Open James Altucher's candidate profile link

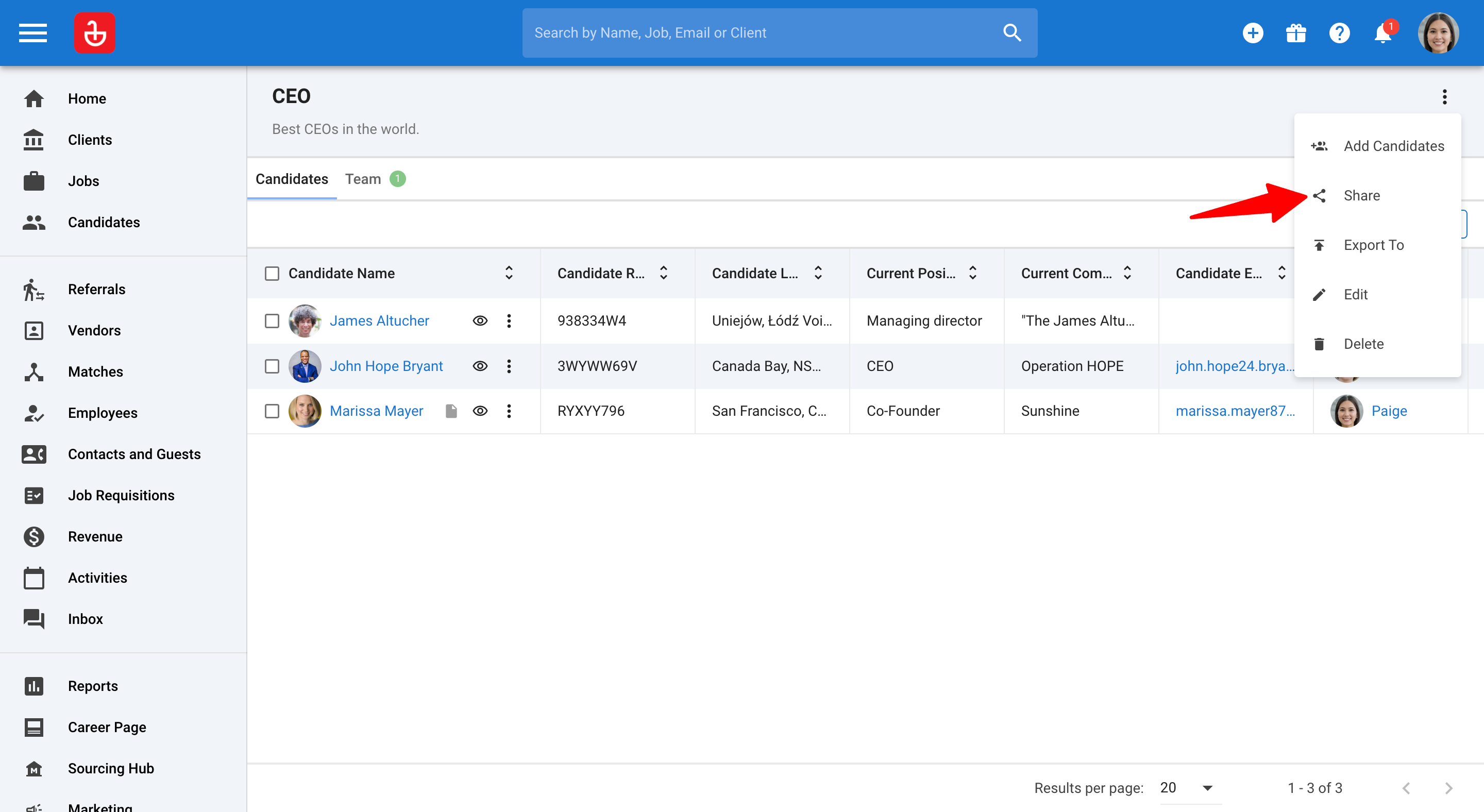tap(379, 321)
